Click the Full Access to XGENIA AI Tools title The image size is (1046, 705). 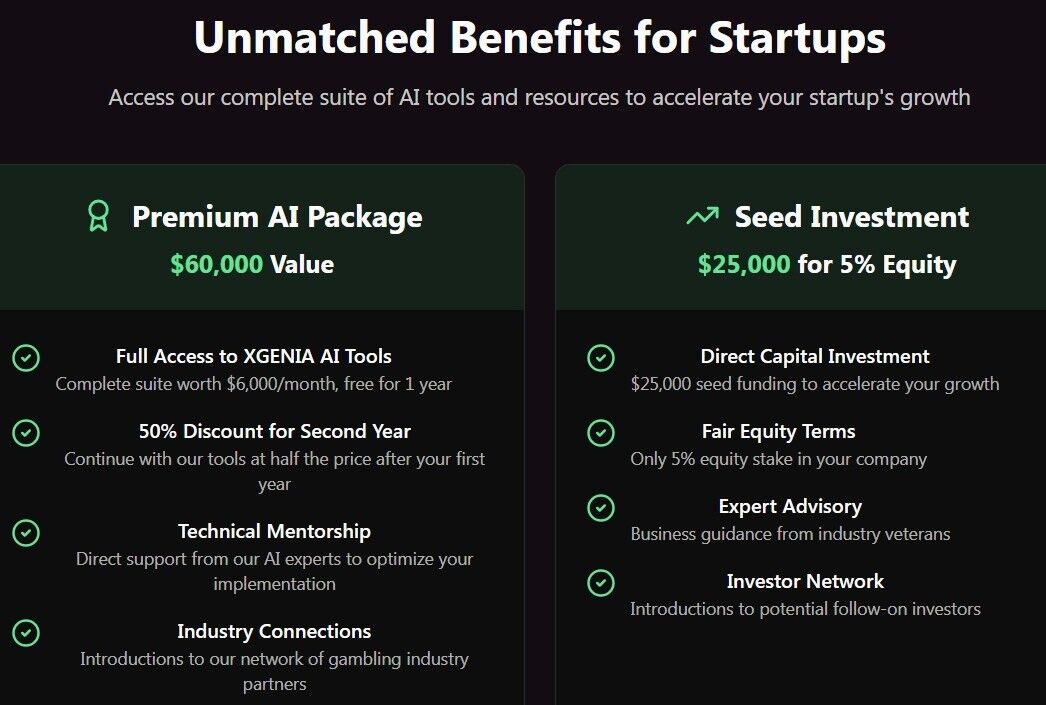click(253, 356)
